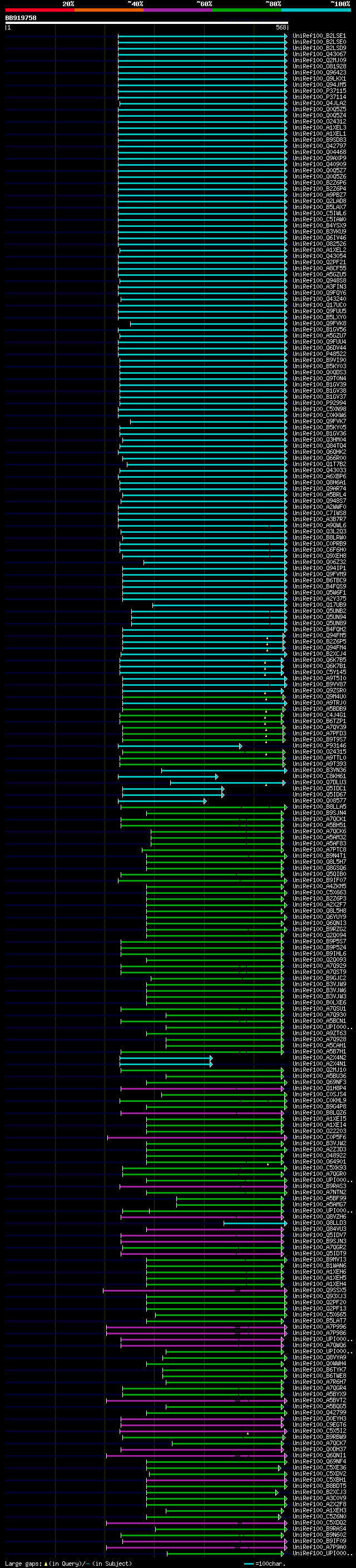Select hit UniRef100_B5LAT7

click(x=319, y=1321)
